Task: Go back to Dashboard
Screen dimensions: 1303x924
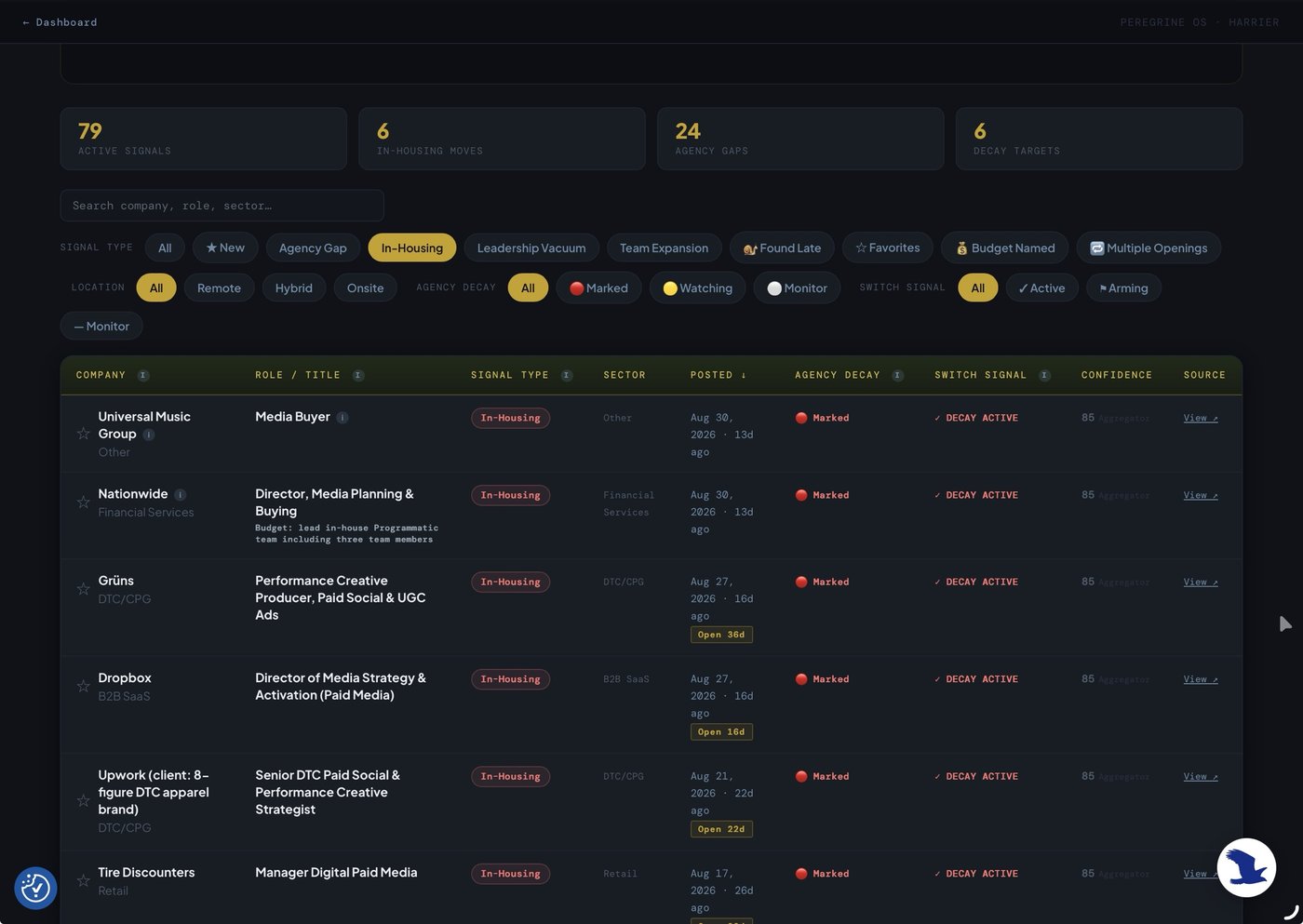Action: (x=60, y=22)
